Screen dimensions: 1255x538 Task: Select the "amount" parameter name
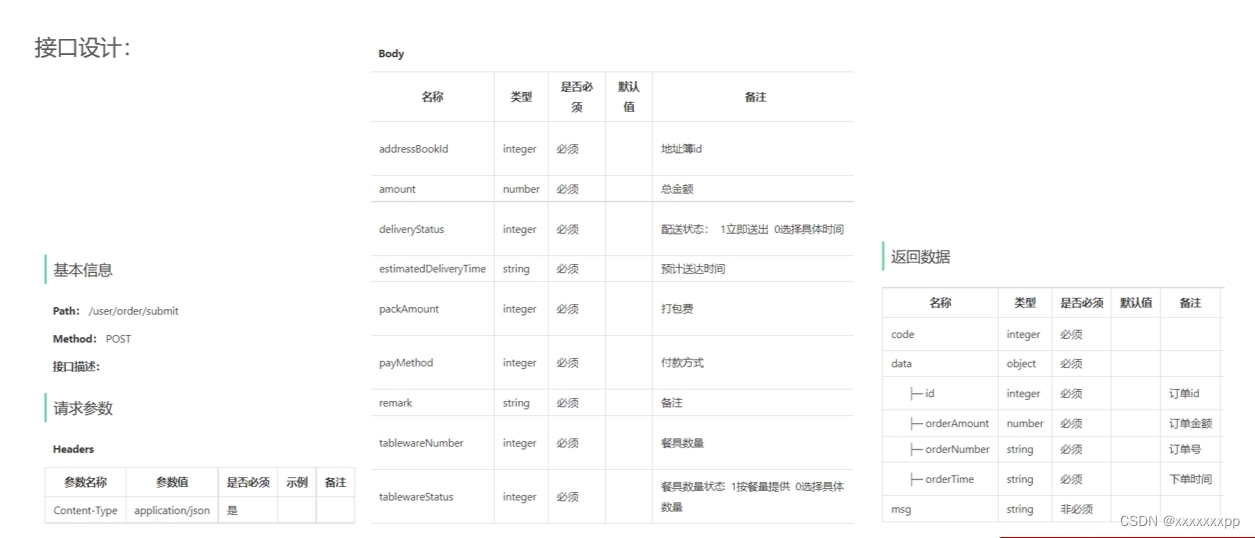[397, 189]
